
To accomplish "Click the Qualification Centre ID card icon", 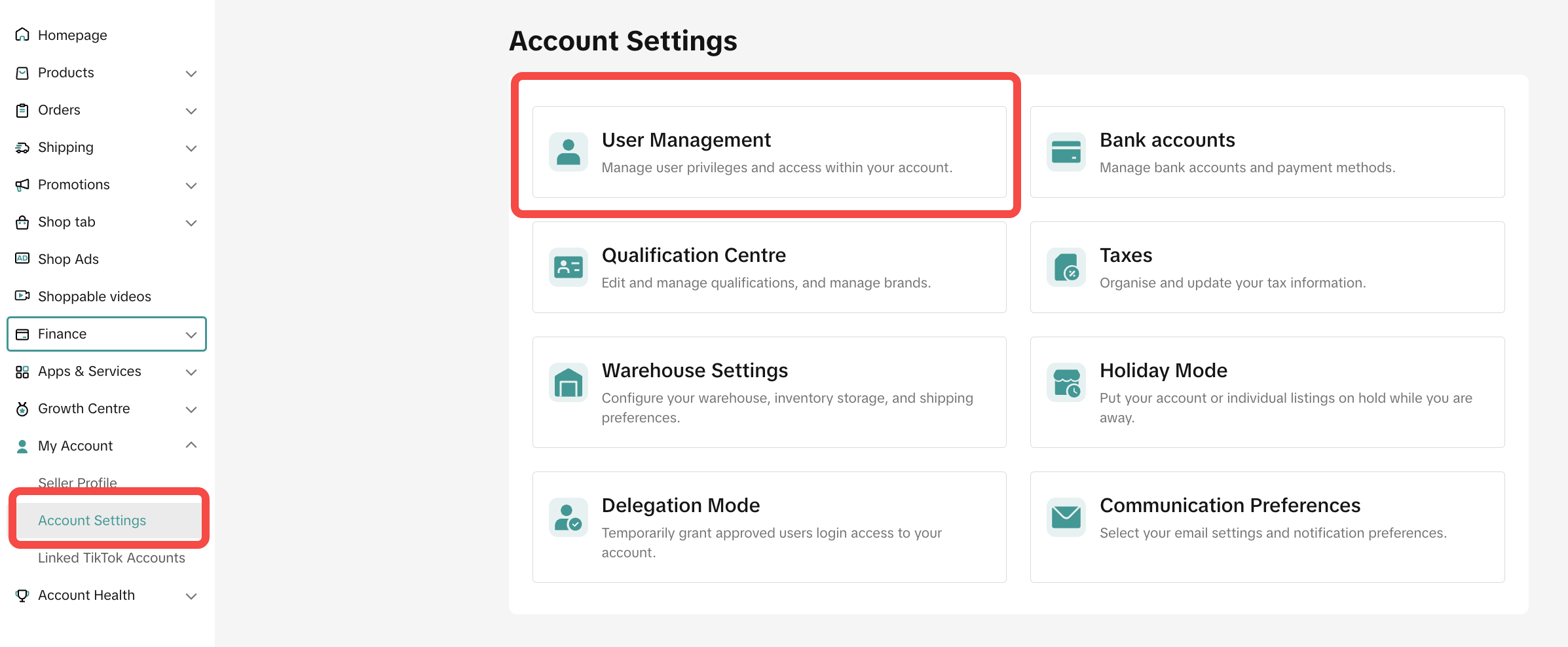I will [x=568, y=267].
